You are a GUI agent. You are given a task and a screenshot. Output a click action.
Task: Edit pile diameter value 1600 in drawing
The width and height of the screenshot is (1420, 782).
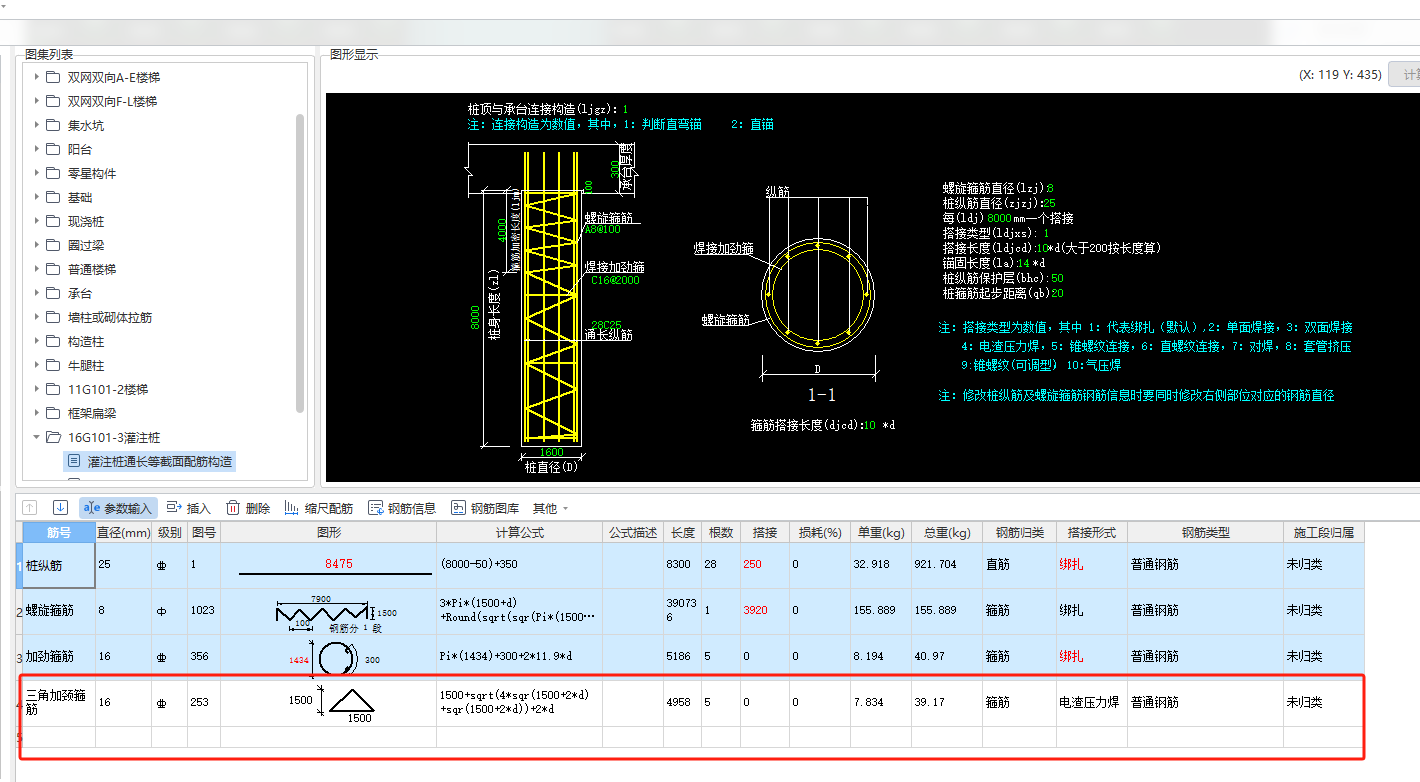coord(552,452)
